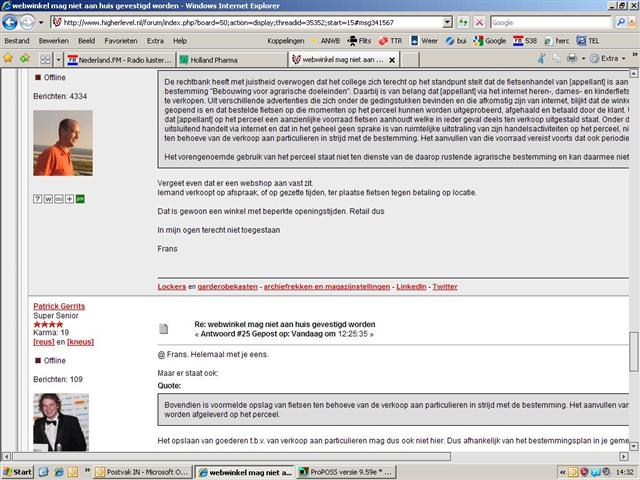Show Quick Tabs thumbnail view
The height and width of the screenshot is (480, 640).
(45, 60)
